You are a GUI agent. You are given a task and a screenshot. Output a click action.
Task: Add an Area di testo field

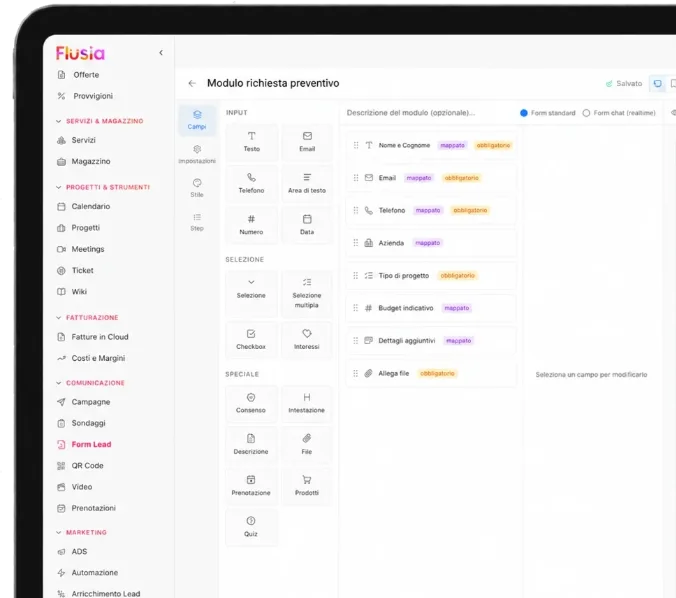tap(307, 183)
